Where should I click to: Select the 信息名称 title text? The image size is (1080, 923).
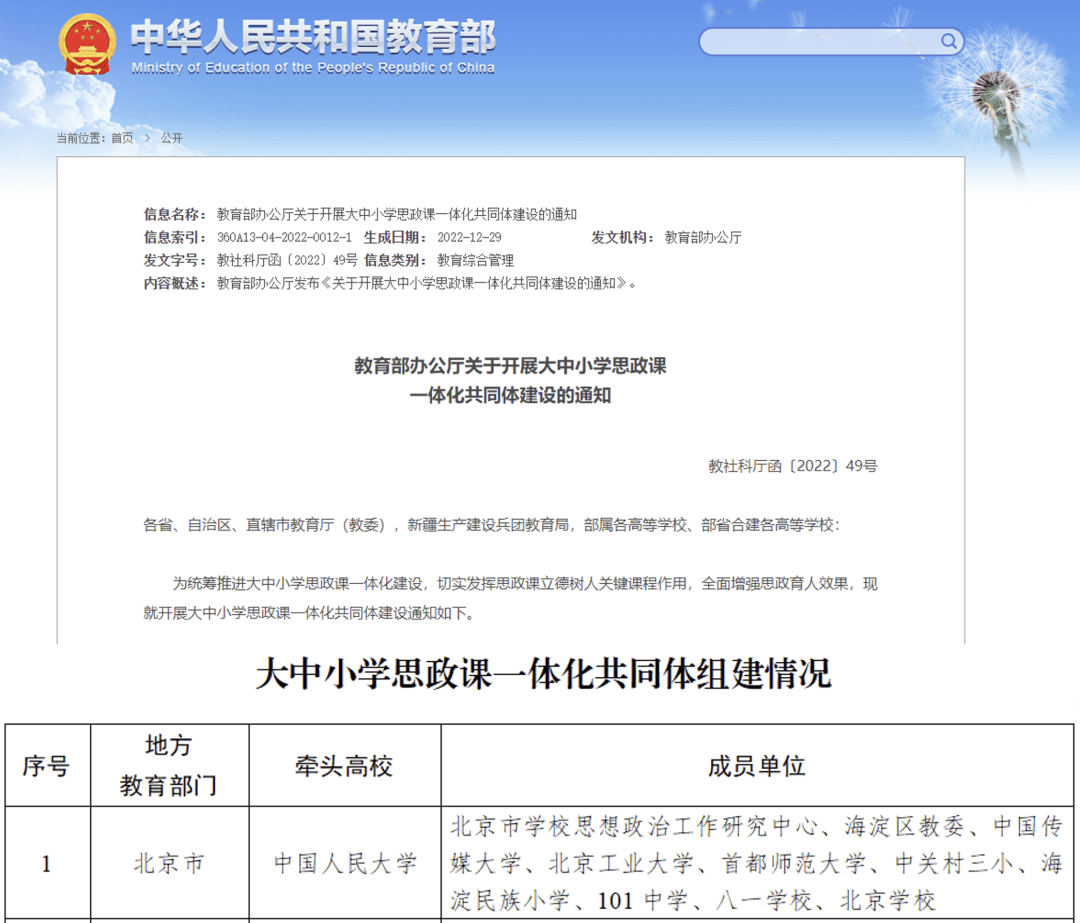click(397, 214)
